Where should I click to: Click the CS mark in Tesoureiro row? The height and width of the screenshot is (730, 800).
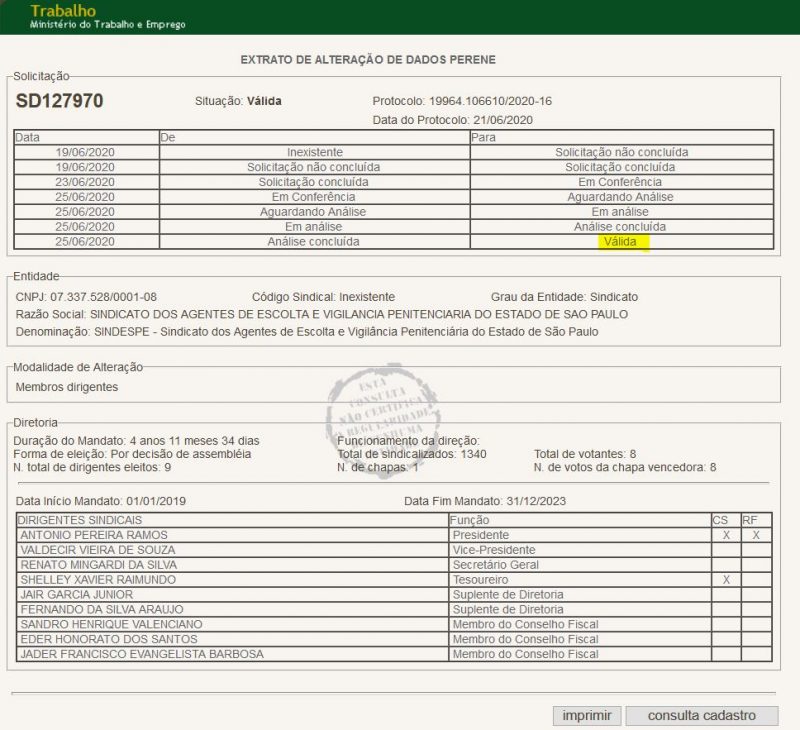pos(726,580)
